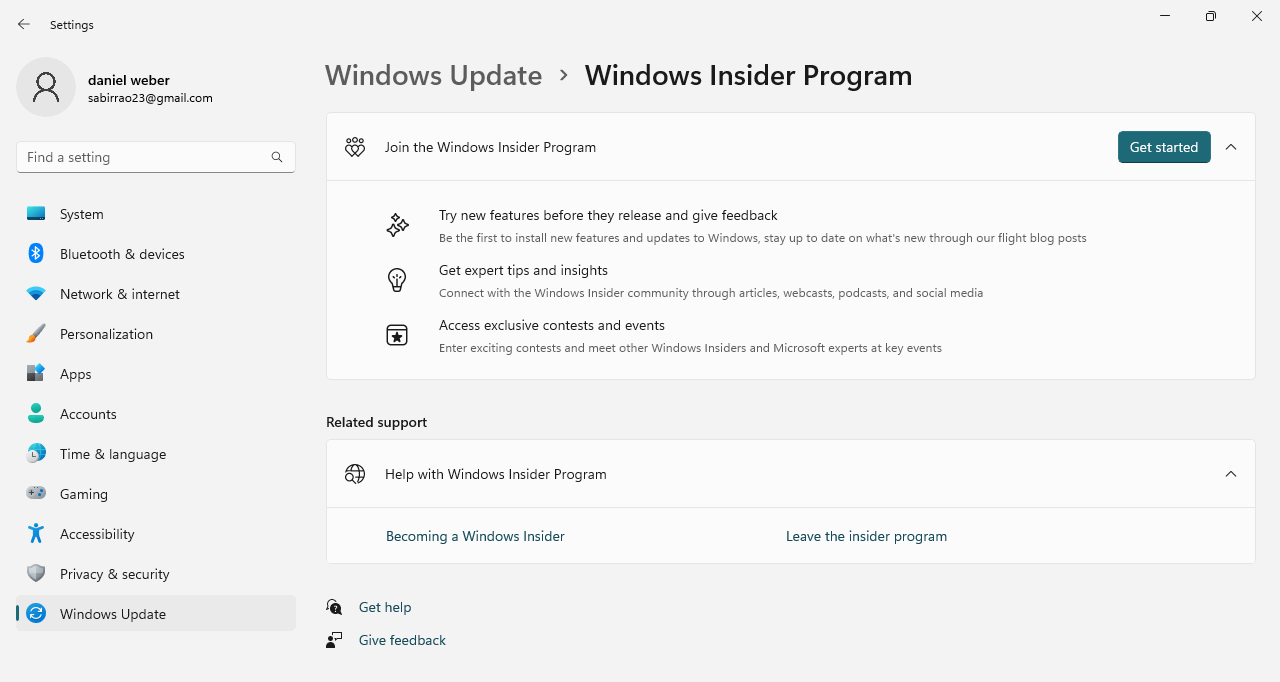Click the Give feedback icon
The height and width of the screenshot is (682, 1280).
pos(333,639)
